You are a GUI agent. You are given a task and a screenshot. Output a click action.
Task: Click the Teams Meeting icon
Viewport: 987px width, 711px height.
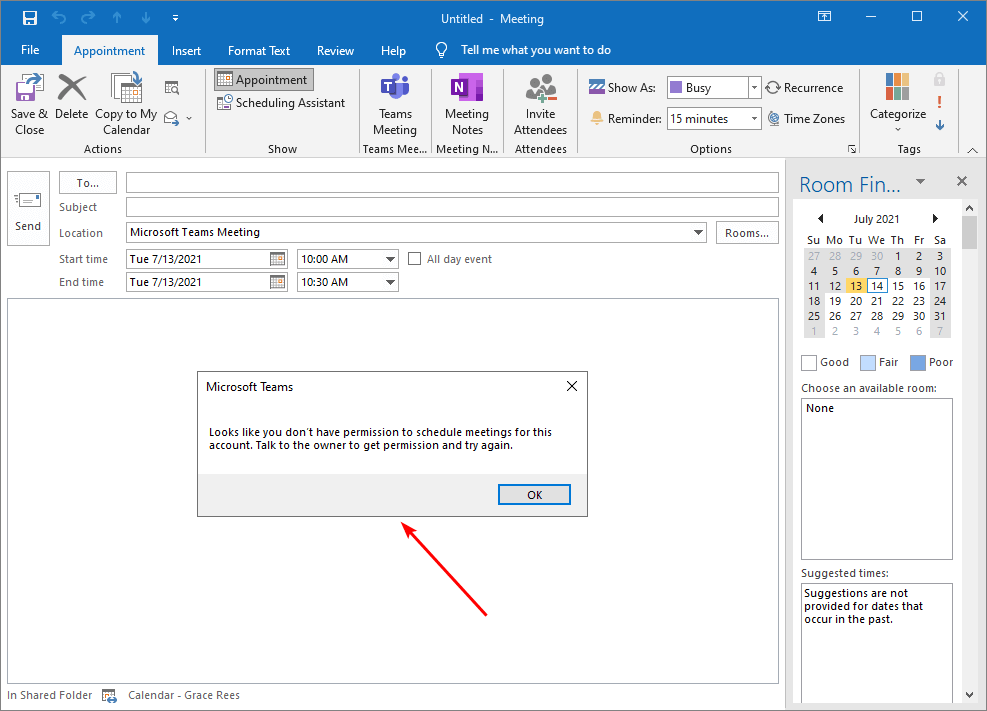395,87
